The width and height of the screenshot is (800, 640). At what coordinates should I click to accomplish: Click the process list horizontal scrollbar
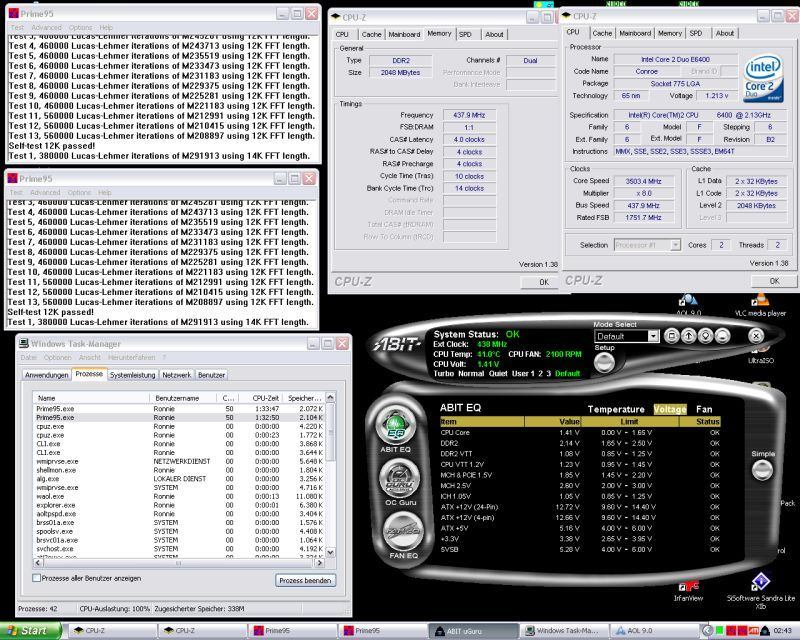pyautogui.click(x=177, y=562)
